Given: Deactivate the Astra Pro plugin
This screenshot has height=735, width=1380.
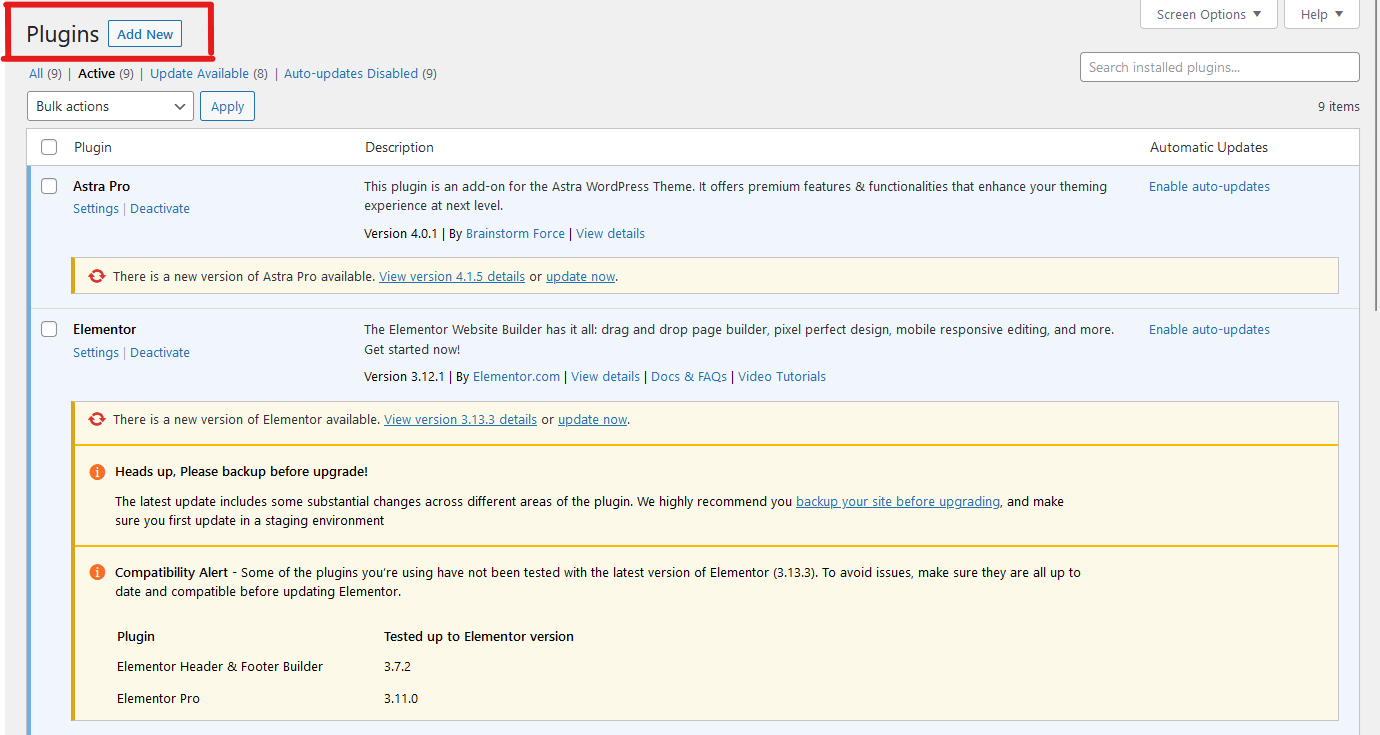Looking at the screenshot, I should click(x=160, y=209).
